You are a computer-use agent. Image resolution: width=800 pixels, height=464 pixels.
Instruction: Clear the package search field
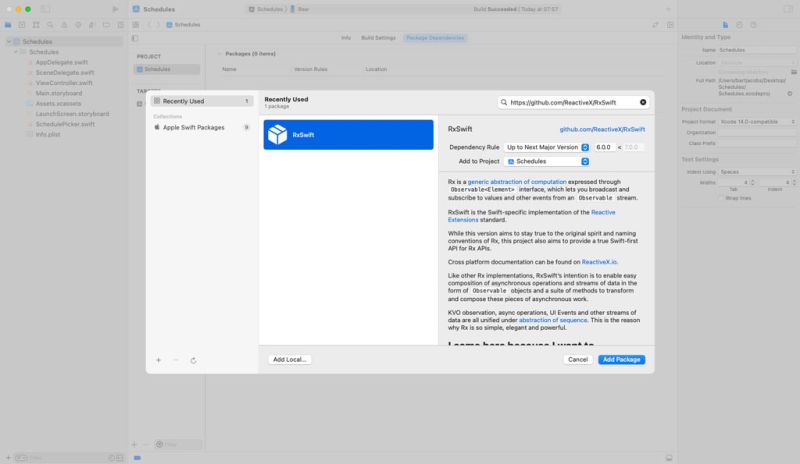coord(643,103)
